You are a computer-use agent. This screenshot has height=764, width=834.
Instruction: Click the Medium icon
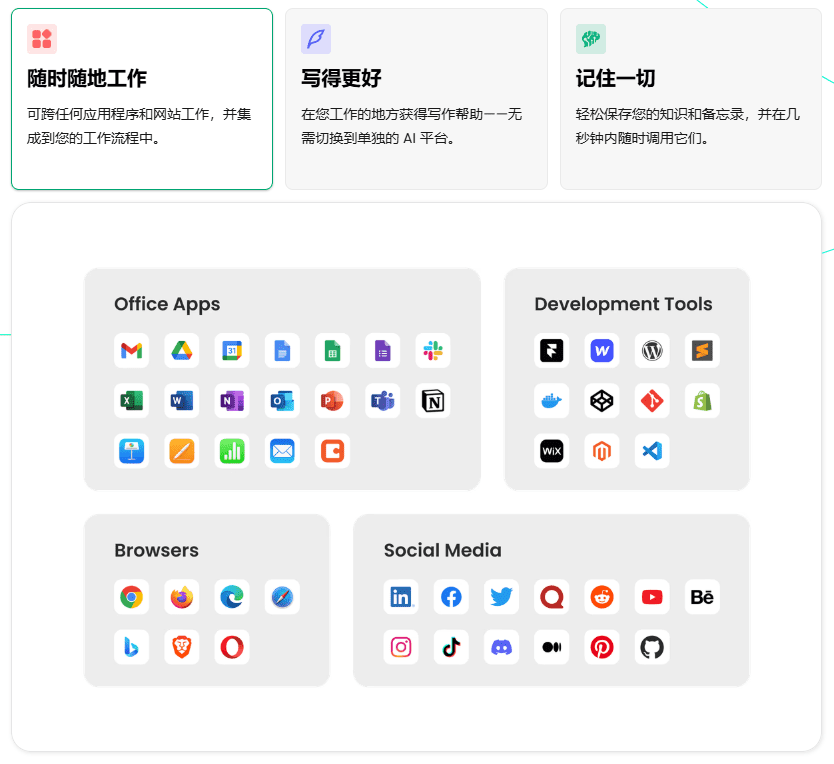coord(552,647)
